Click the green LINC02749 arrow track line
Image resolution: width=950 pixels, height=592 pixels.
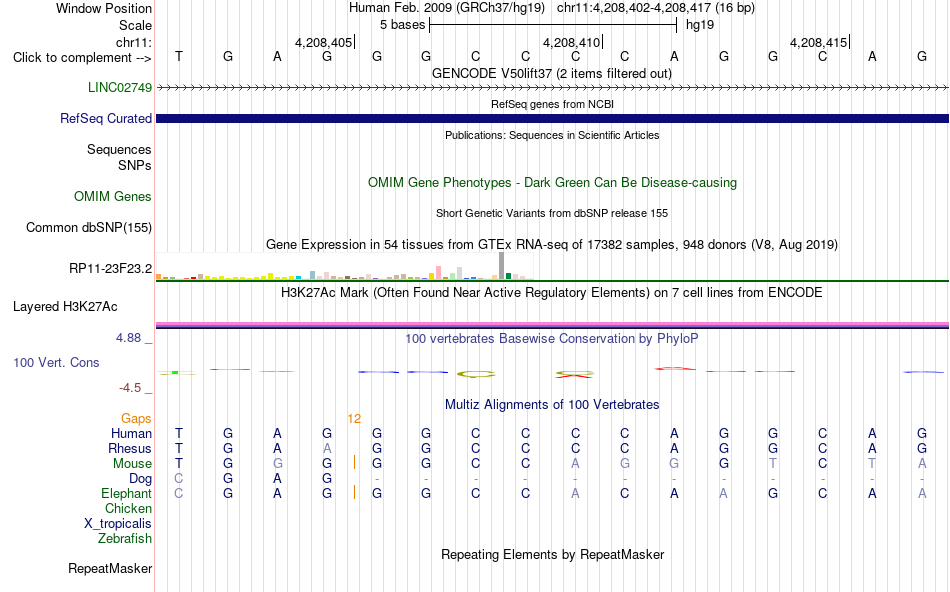pyautogui.click(x=552, y=88)
